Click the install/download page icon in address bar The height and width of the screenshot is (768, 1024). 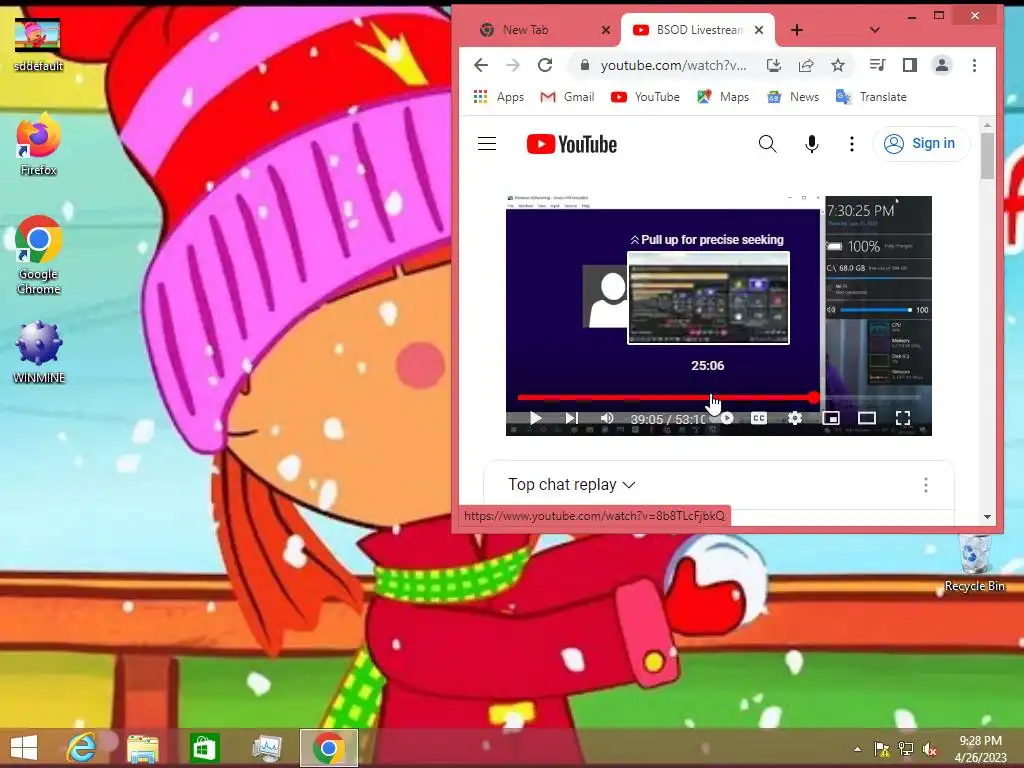click(x=774, y=65)
